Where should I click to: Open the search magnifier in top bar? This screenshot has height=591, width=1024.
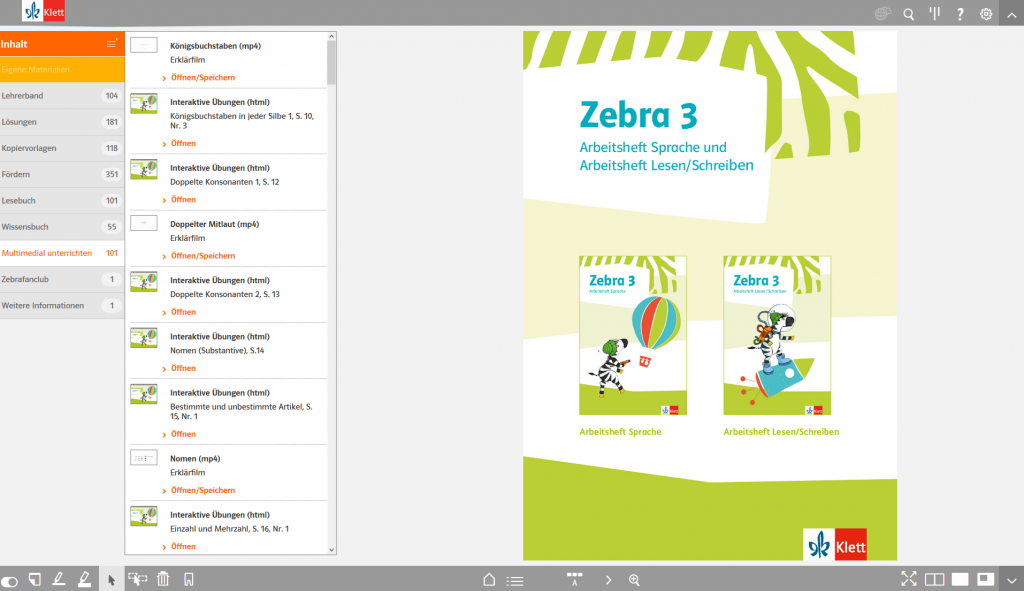tap(908, 14)
